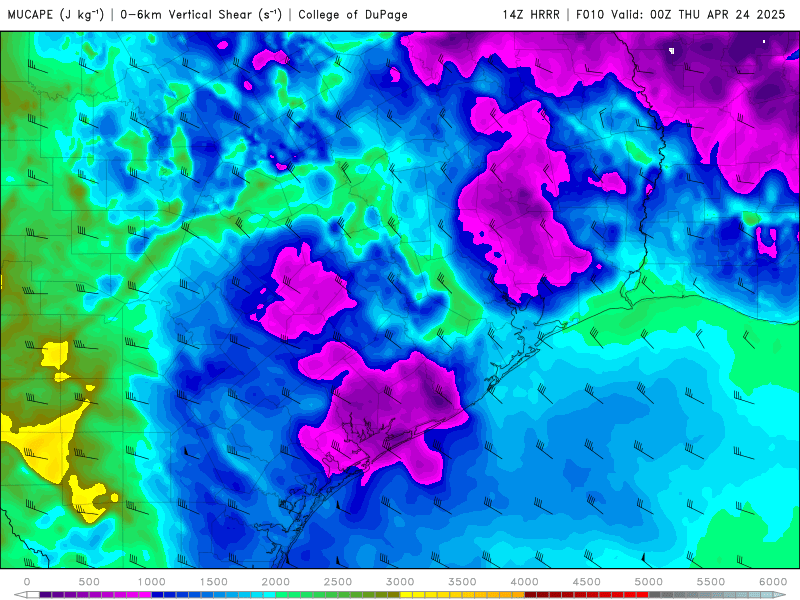Viewport: 800px width, 600px height.
Task: Click the left arrow end of the color bar
Action: pyautogui.click(x=20, y=595)
